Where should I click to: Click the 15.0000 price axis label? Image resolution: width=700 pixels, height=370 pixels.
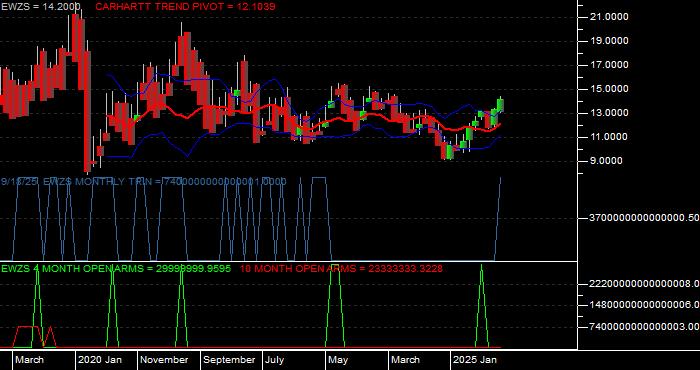[x=609, y=89]
